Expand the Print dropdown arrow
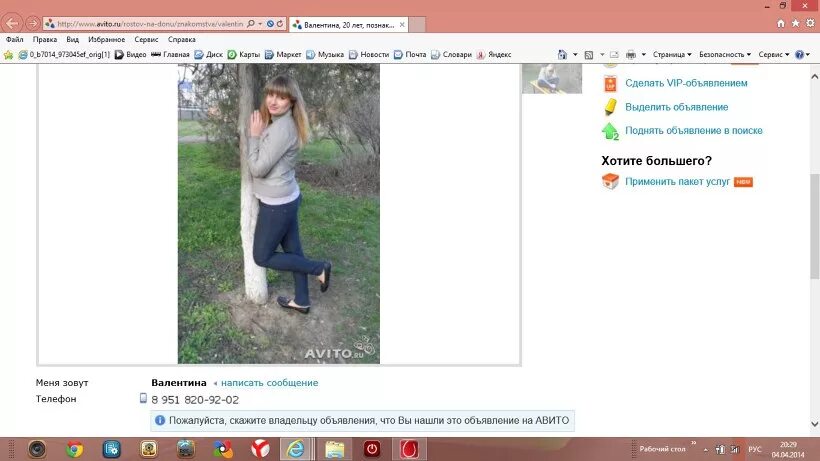This screenshot has width=820, height=461. point(644,54)
